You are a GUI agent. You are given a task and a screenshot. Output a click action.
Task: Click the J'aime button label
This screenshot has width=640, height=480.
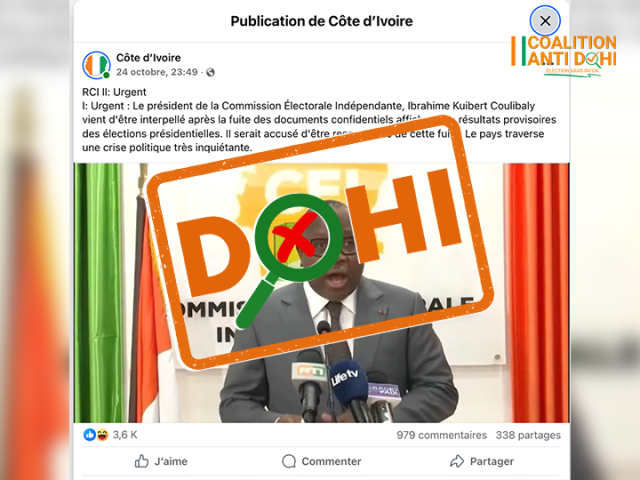point(171,462)
